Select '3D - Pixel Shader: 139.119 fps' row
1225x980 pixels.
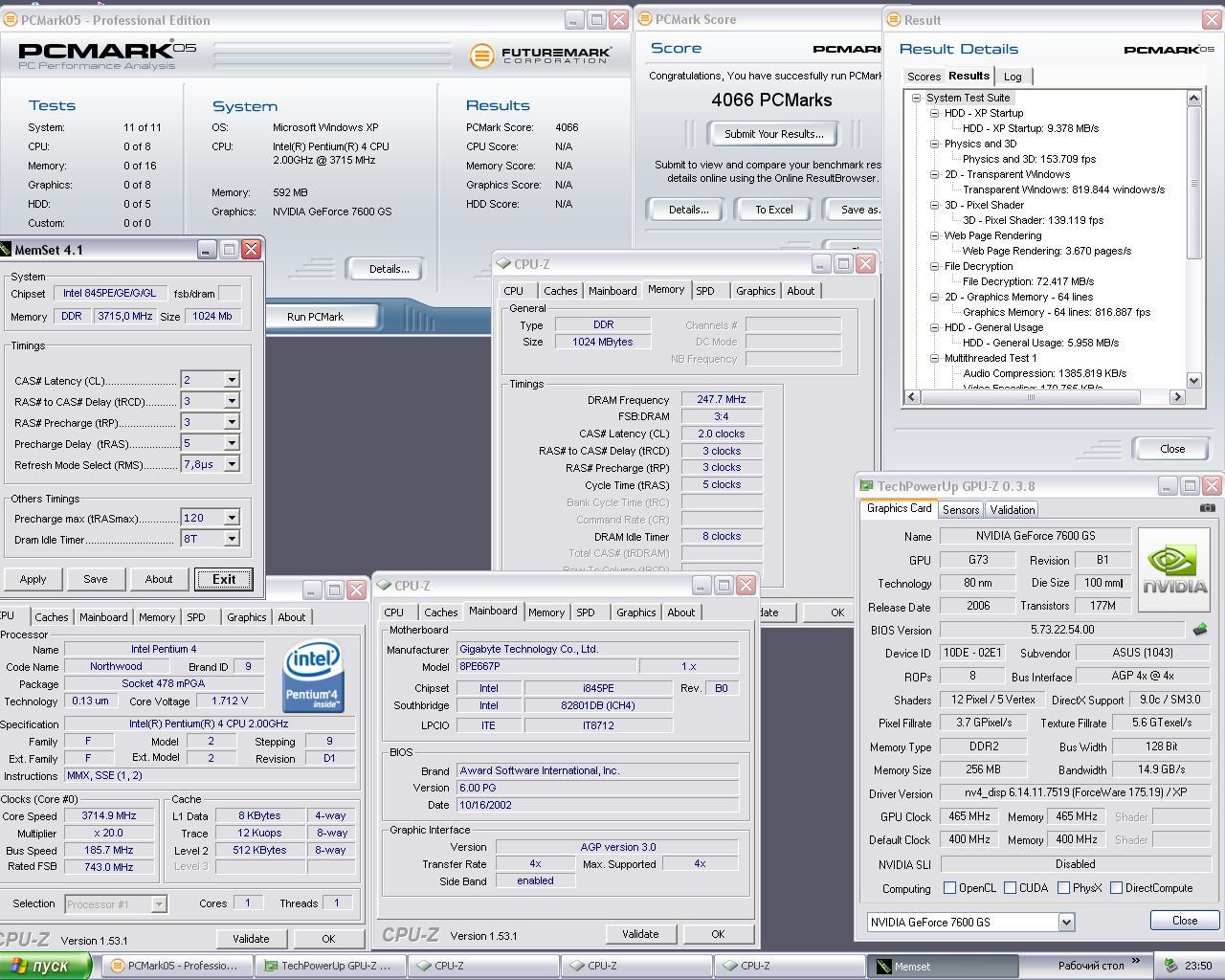coord(1033,220)
